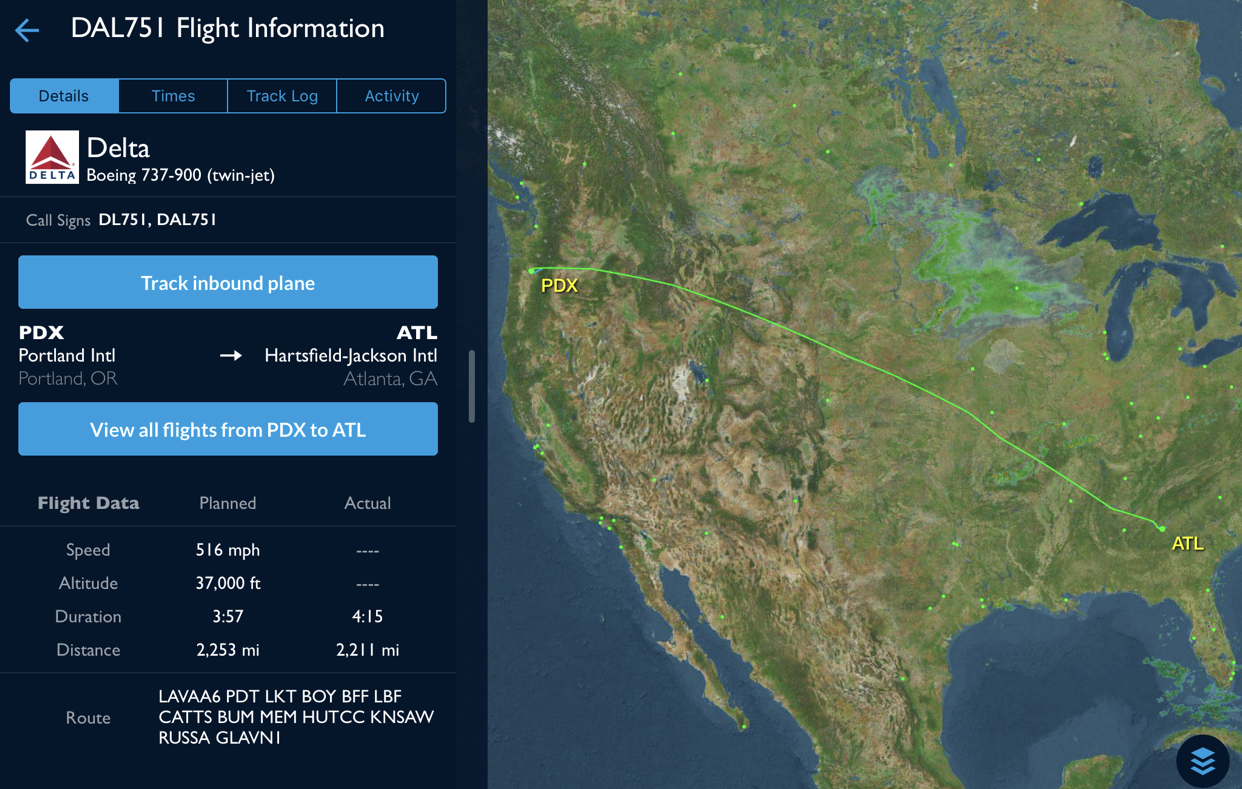Select the Track Log tab

tap(282, 96)
